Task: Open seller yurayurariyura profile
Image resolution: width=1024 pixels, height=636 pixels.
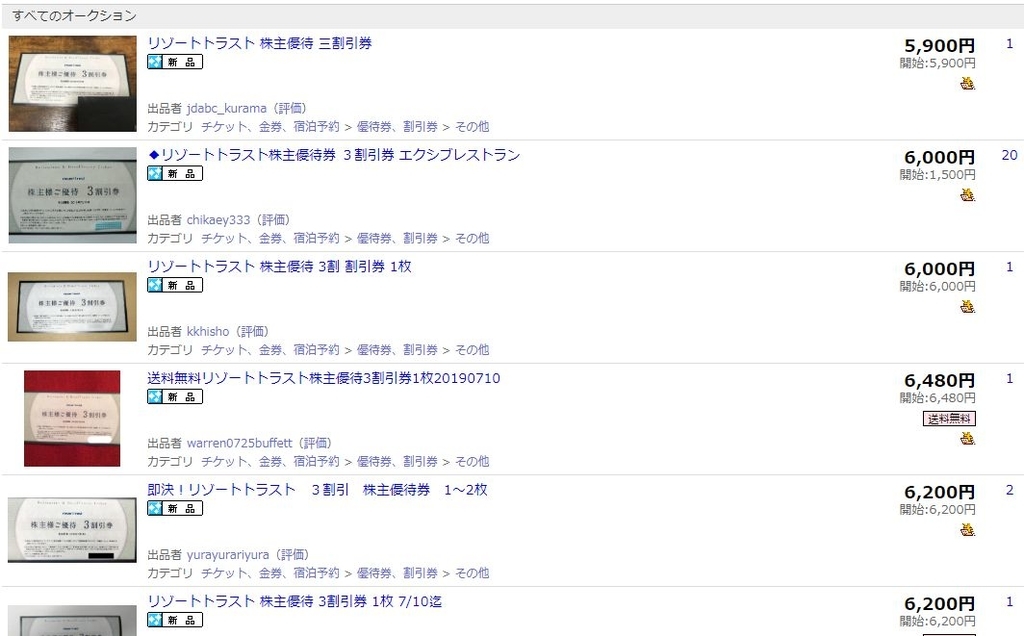Action: (x=228, y=555)
